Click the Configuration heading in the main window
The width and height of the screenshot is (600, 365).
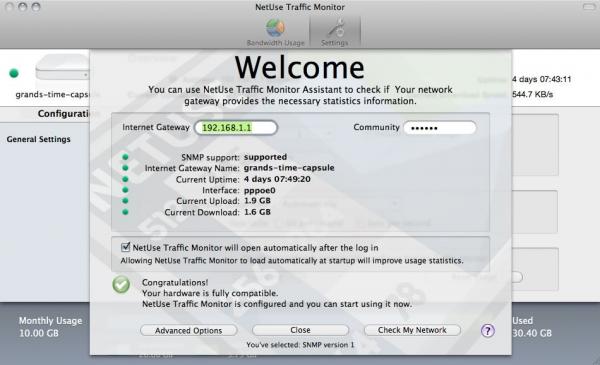pos(64,114)
